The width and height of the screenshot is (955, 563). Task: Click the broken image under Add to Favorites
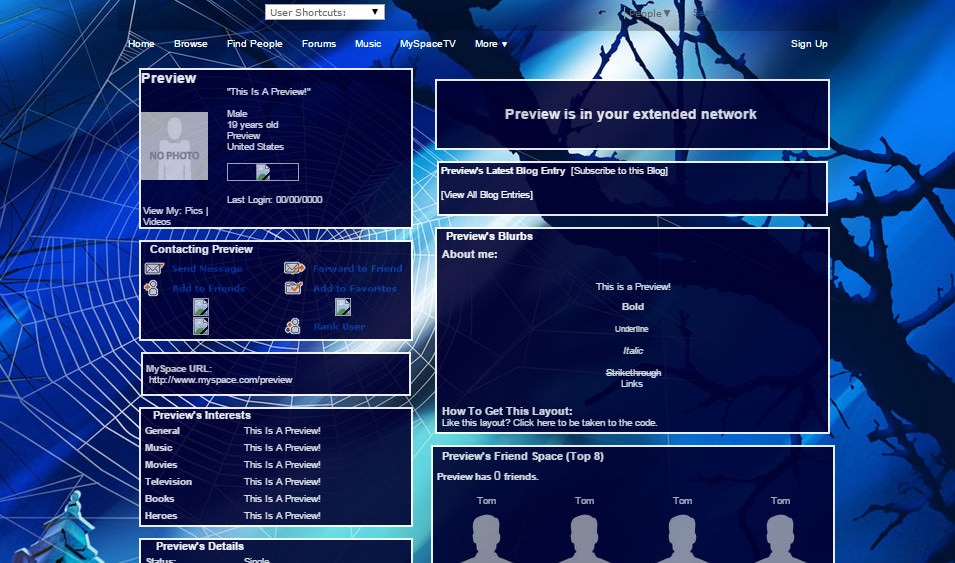[343, 306]
